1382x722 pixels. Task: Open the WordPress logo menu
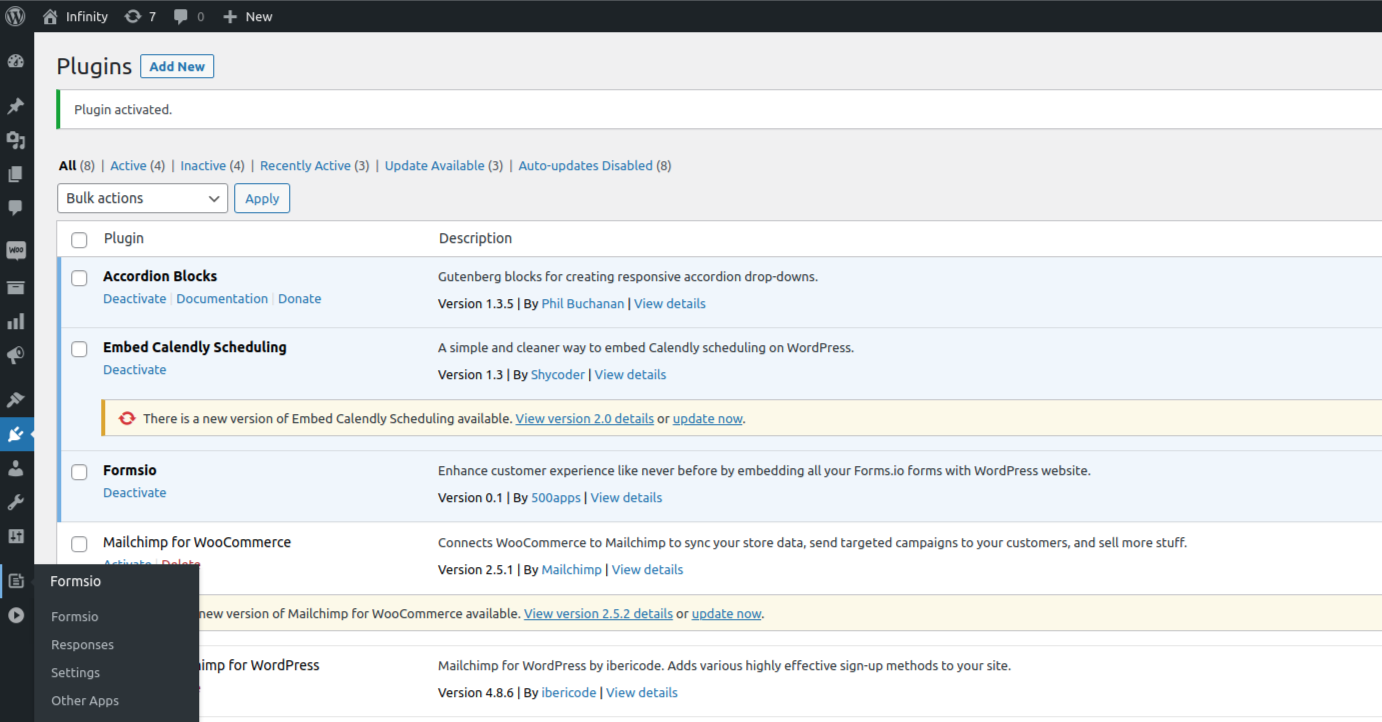[16, 16]
